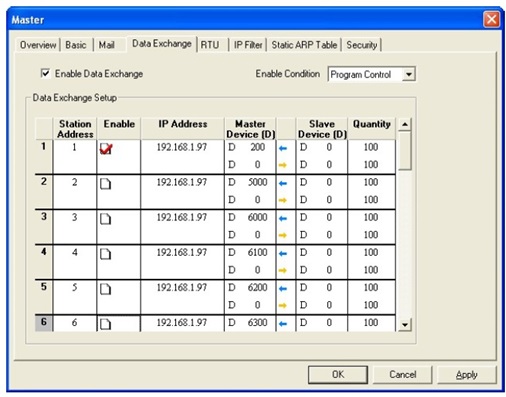Click the yellow right arrow in station 3 row
Screen dimensions: 506x397
pos(283,235)
